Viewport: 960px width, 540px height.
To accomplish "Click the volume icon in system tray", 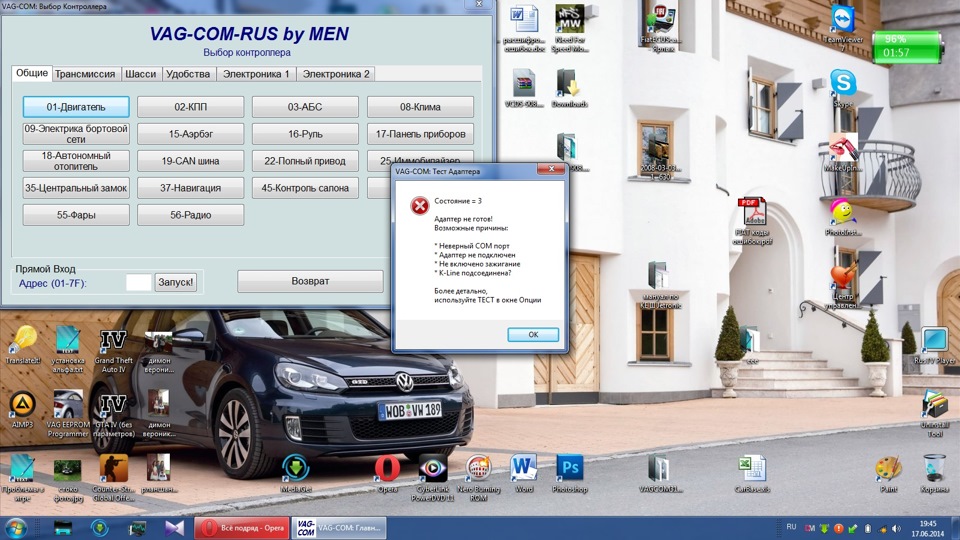I will point(896,528).
